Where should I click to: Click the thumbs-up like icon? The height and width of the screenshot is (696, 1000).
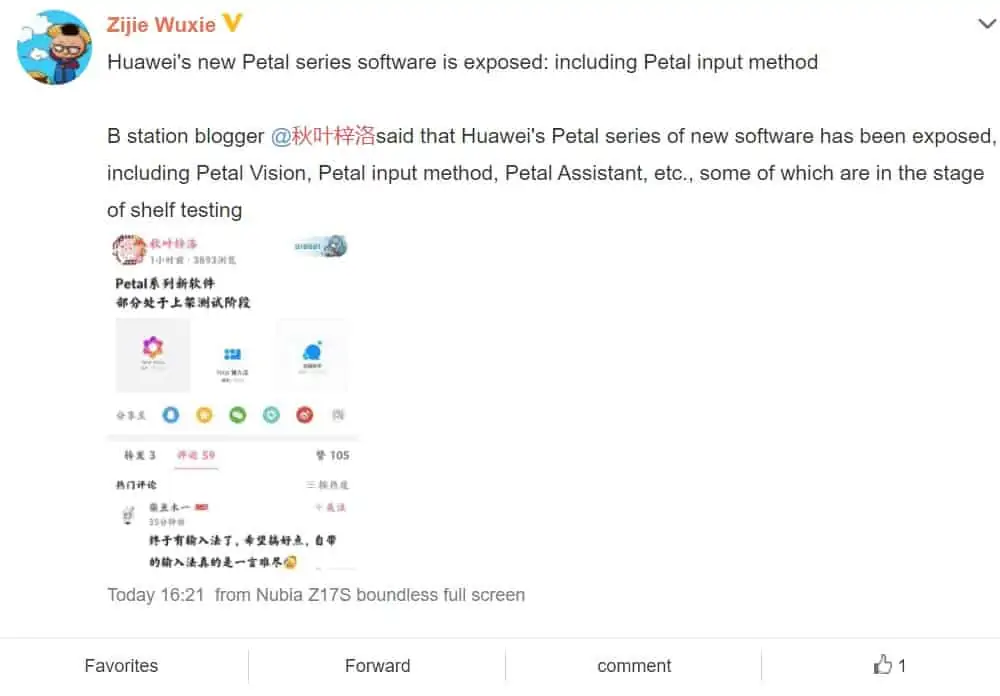coord(883,665)
